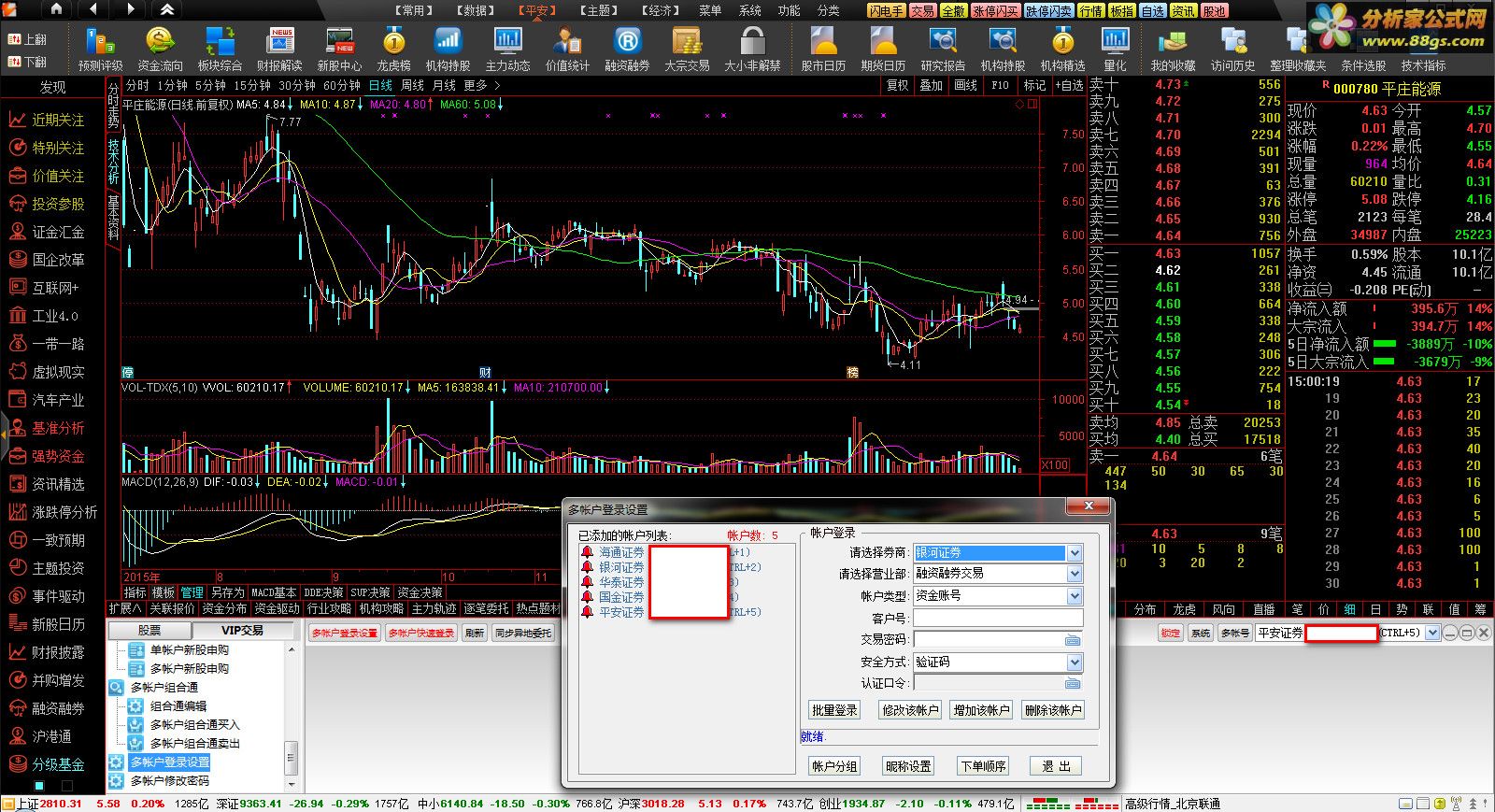Open soft keyboard icon beside 交易密码
Viewport: 1495px width, 812px height.
[1073, 640]
